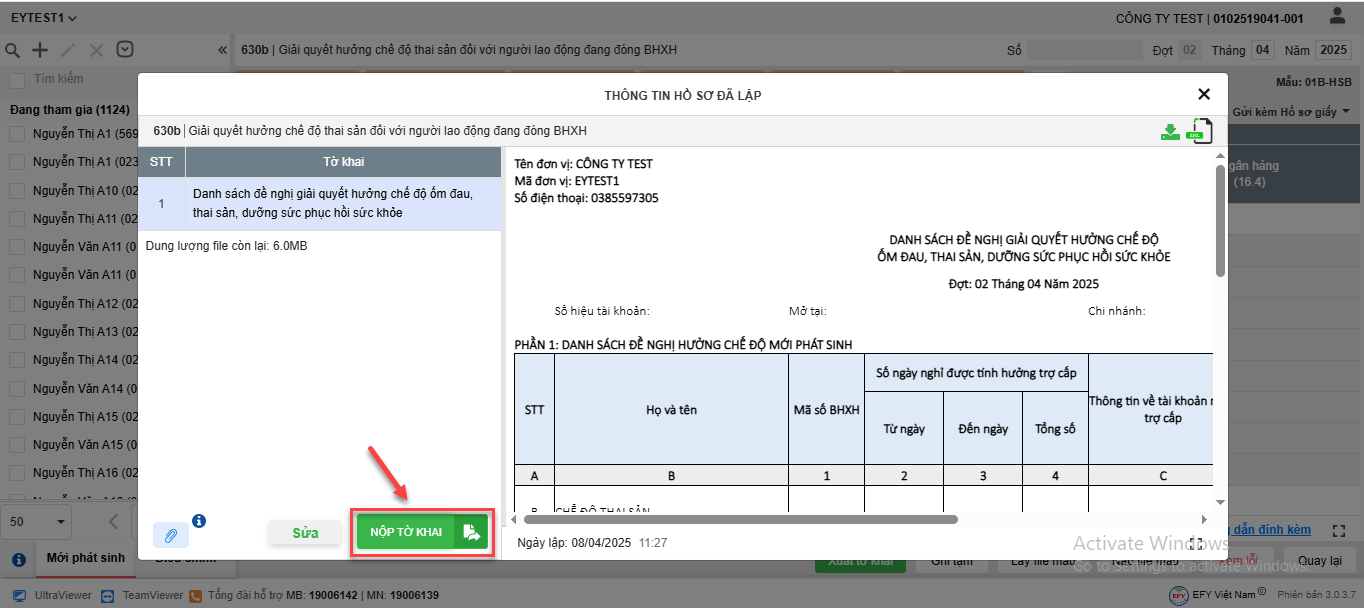
Task: Click the blue info icon beside the paperclip
Action: point(199,521)
